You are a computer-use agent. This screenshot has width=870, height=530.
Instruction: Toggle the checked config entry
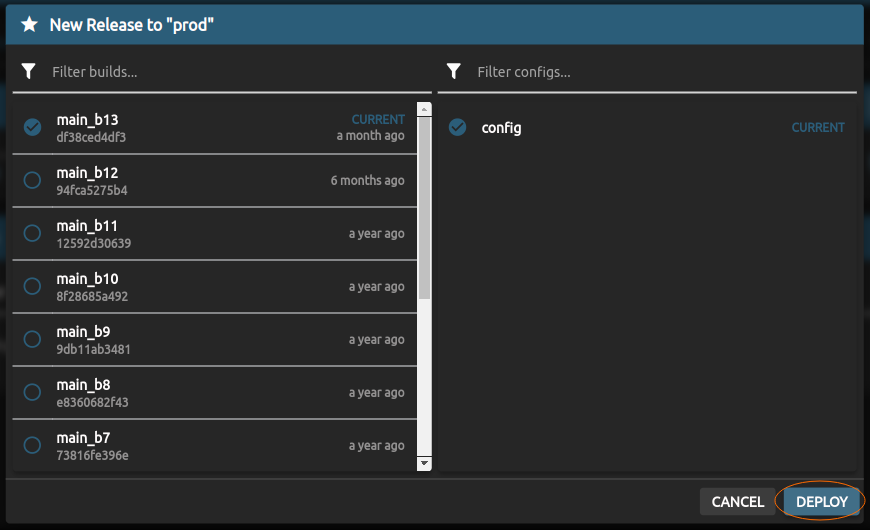458,127
